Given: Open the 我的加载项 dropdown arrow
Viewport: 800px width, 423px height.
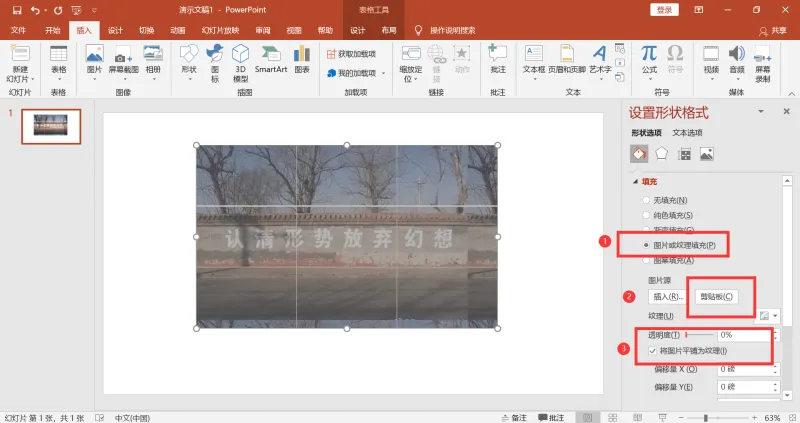Looking at the screenshot, I should [384, 73].
